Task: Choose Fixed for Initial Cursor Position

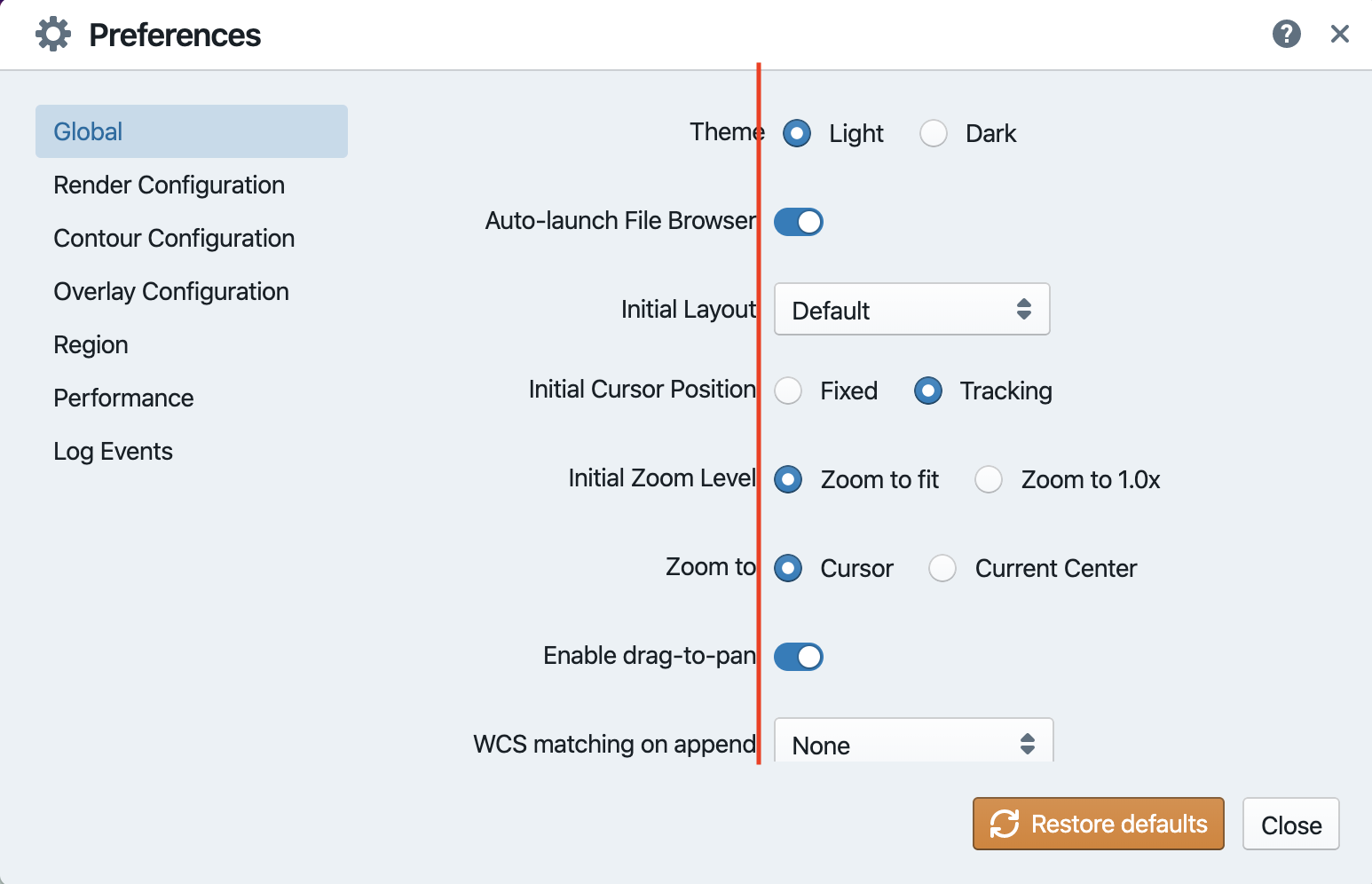Action: point(788,391)
